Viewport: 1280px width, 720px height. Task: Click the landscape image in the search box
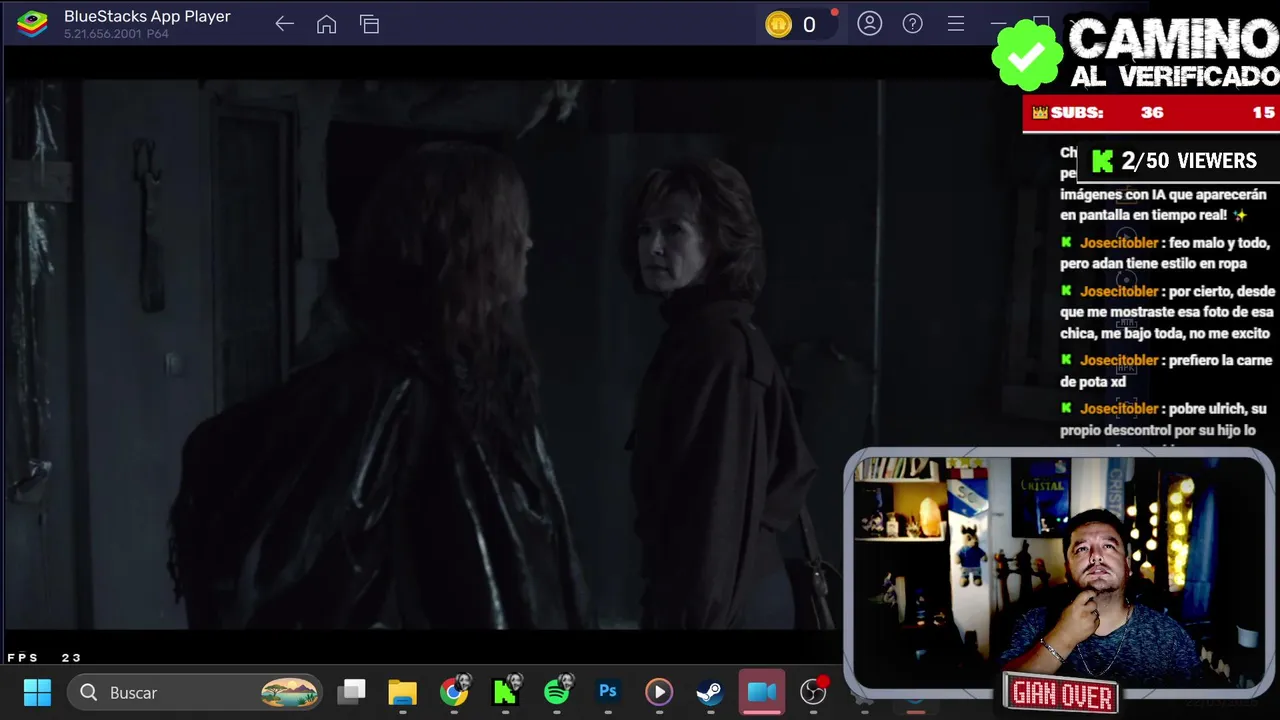290,692
